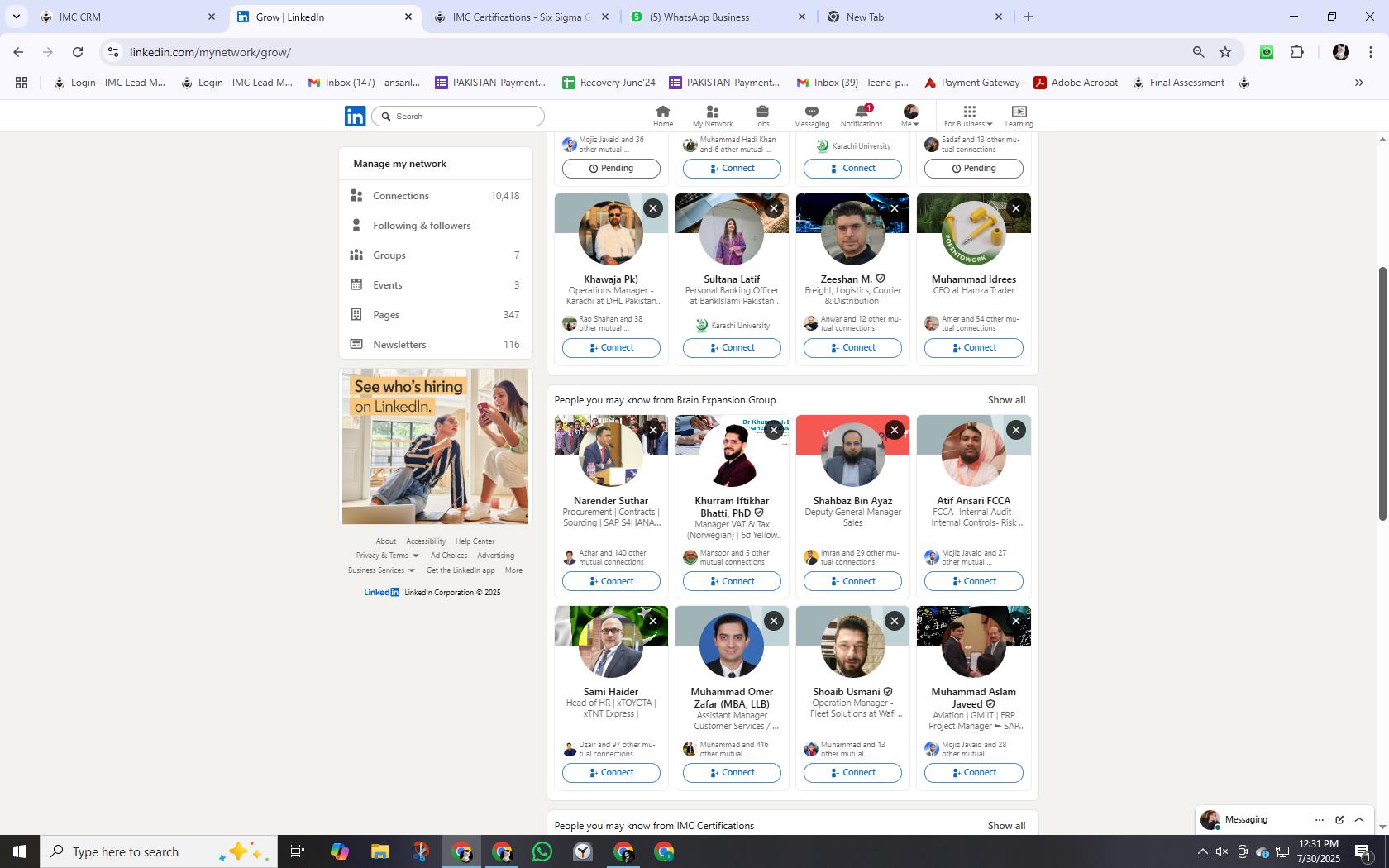This screenshot has height=868, width=1389.
Task: Dismiss Khawaja Pk) suggestion card
Action: click(653, 208)
